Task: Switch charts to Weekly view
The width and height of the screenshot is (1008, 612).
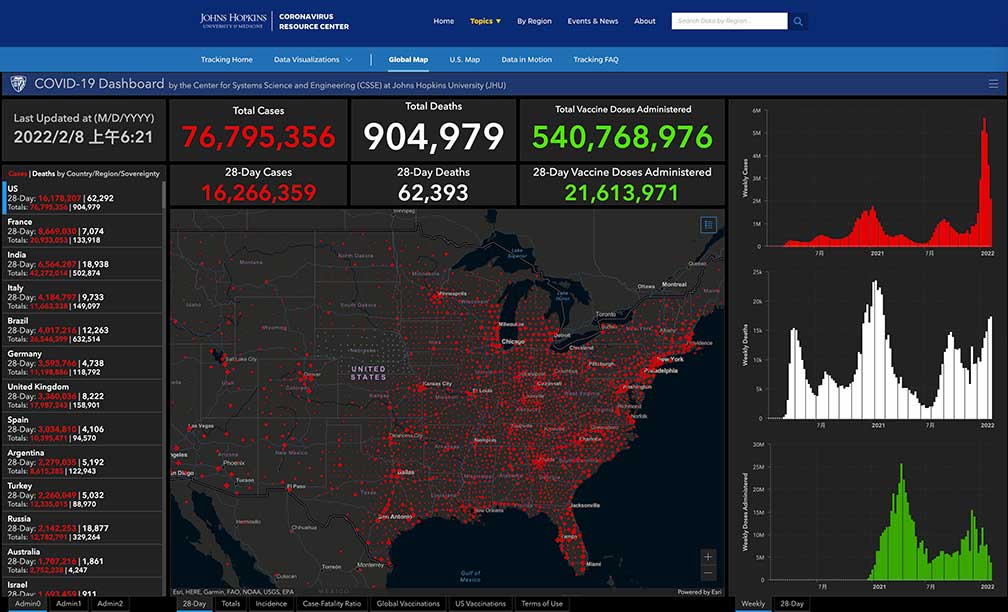Action: coord(753,604)
